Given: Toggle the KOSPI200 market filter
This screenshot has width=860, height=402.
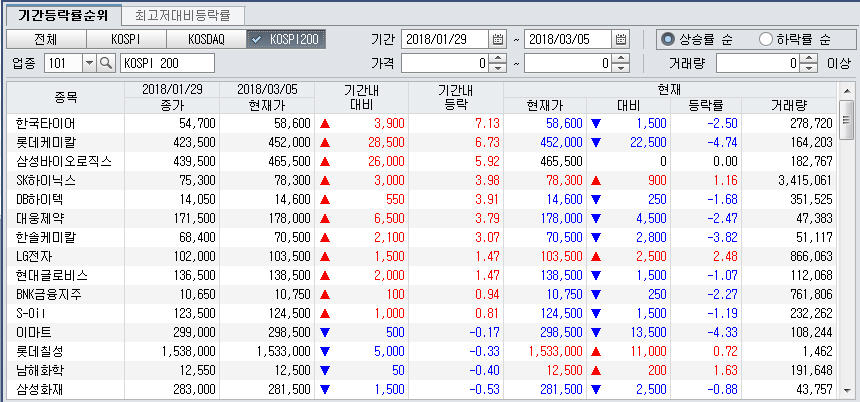Looking at the screenshot, I should click(286, 39).
